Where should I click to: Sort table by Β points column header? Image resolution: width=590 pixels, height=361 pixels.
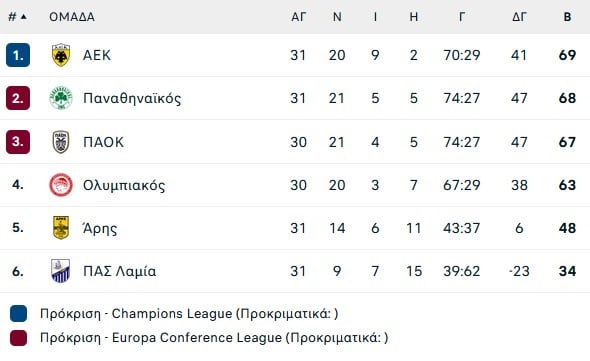[567, 17]
